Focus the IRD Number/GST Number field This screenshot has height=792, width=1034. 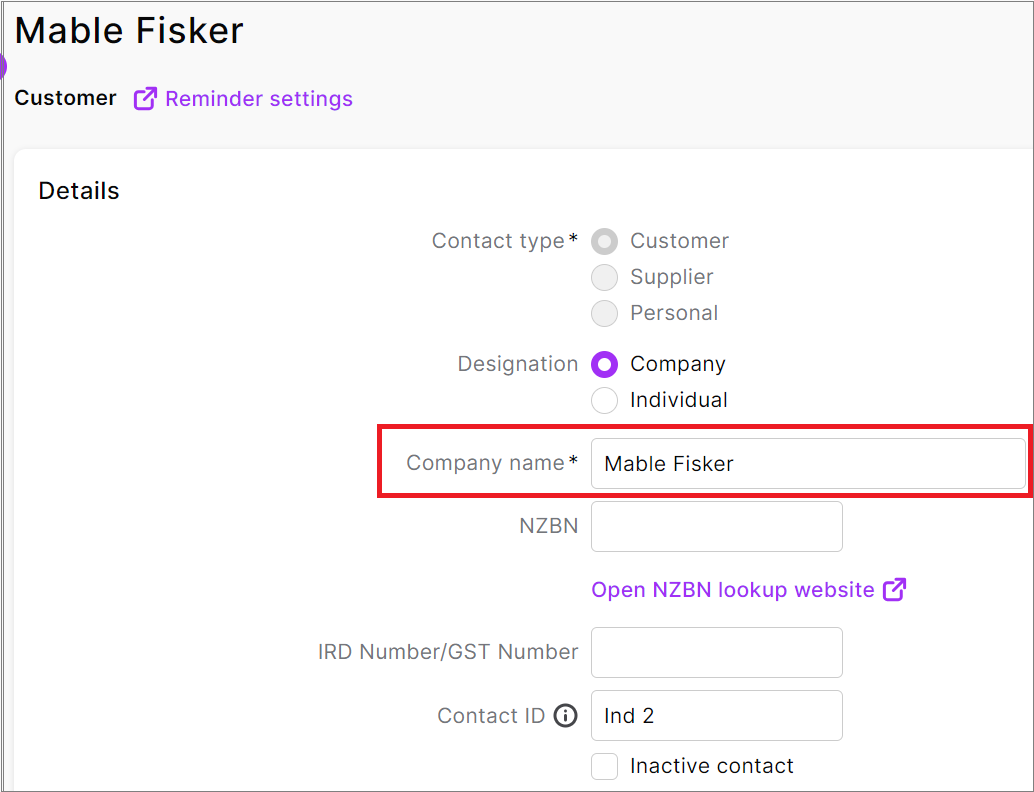pos(716,652)
